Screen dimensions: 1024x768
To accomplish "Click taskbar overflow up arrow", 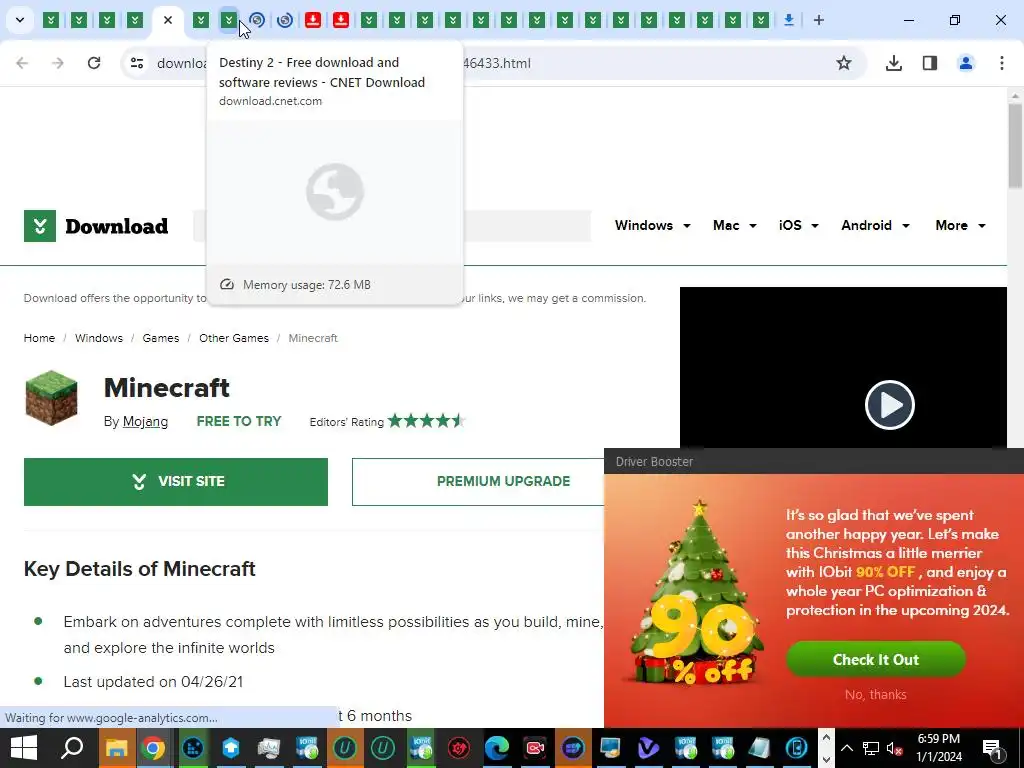I will (x=826, y=738).
